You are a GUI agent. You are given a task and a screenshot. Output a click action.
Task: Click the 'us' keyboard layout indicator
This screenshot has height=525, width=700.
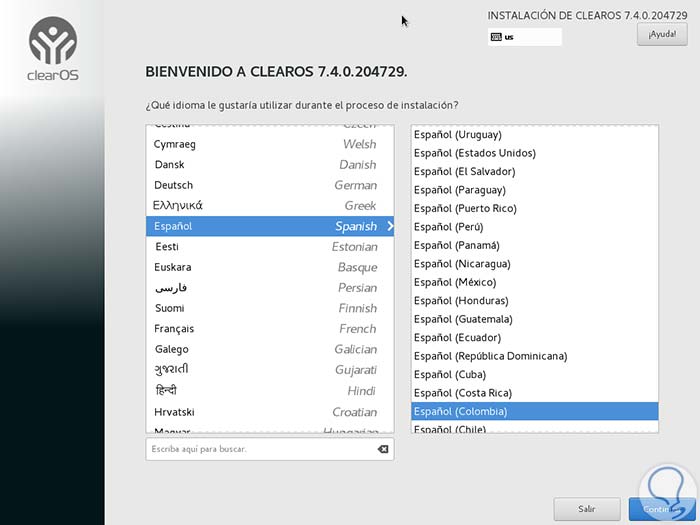point(525,37)
